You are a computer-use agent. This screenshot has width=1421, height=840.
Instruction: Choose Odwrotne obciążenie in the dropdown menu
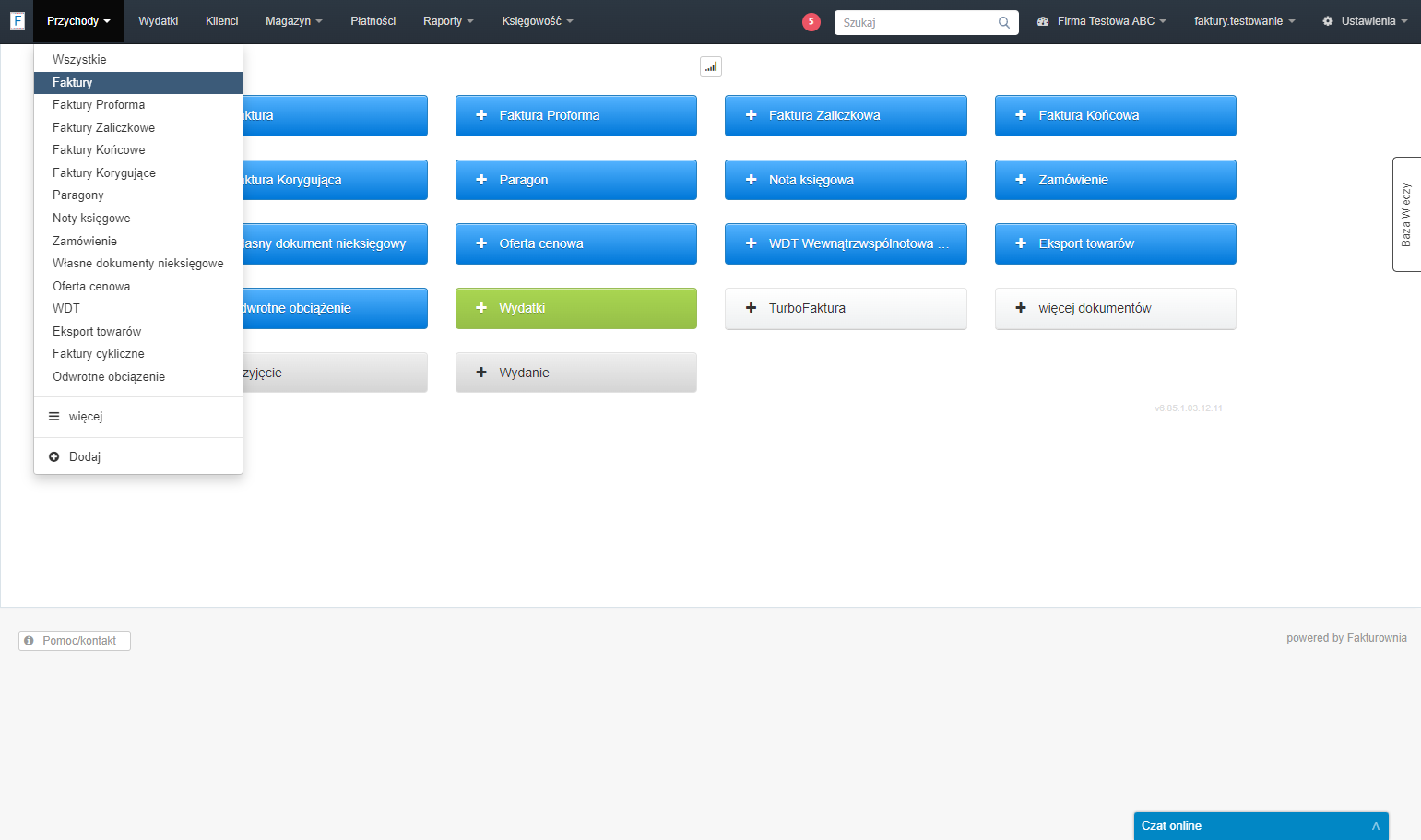(x=138, y=377)
